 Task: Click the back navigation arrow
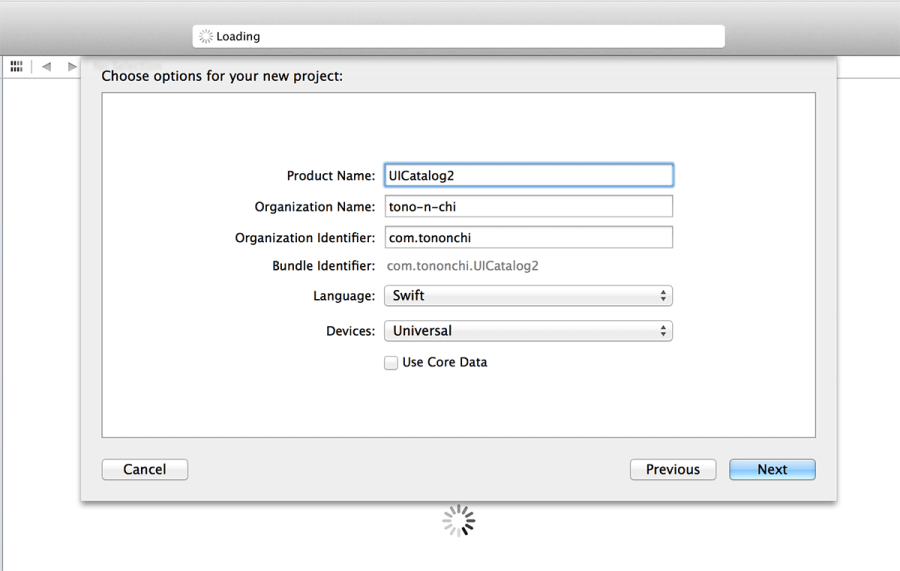tap(46, 66)
